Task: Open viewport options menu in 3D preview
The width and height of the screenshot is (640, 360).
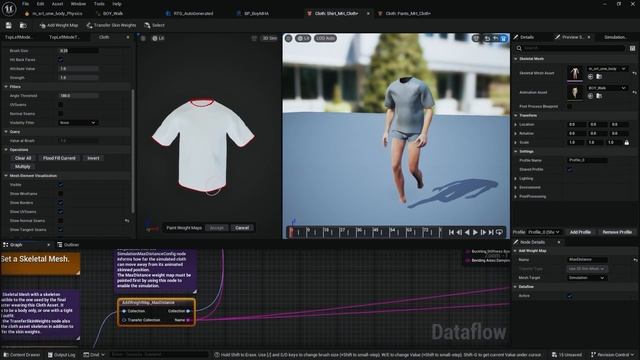Action: 289,38
